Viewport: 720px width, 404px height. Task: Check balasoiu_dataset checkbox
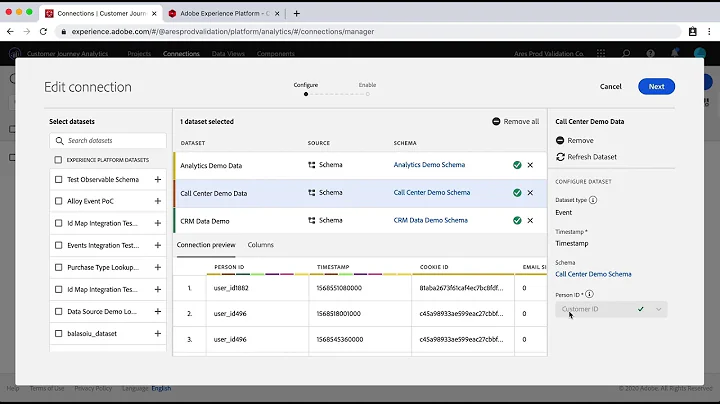click(x=58, y=333)
